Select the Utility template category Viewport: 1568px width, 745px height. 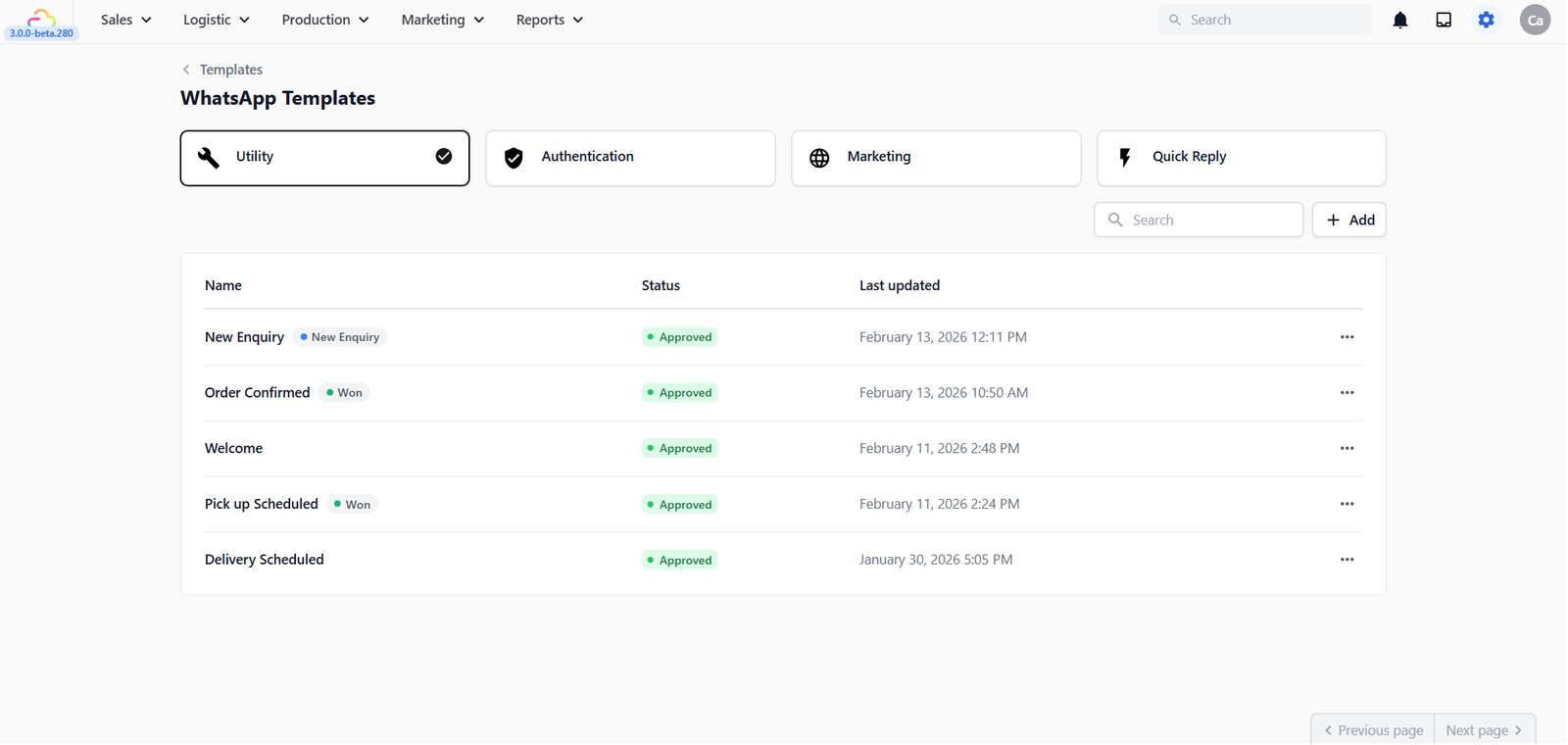tap(324, 158)
